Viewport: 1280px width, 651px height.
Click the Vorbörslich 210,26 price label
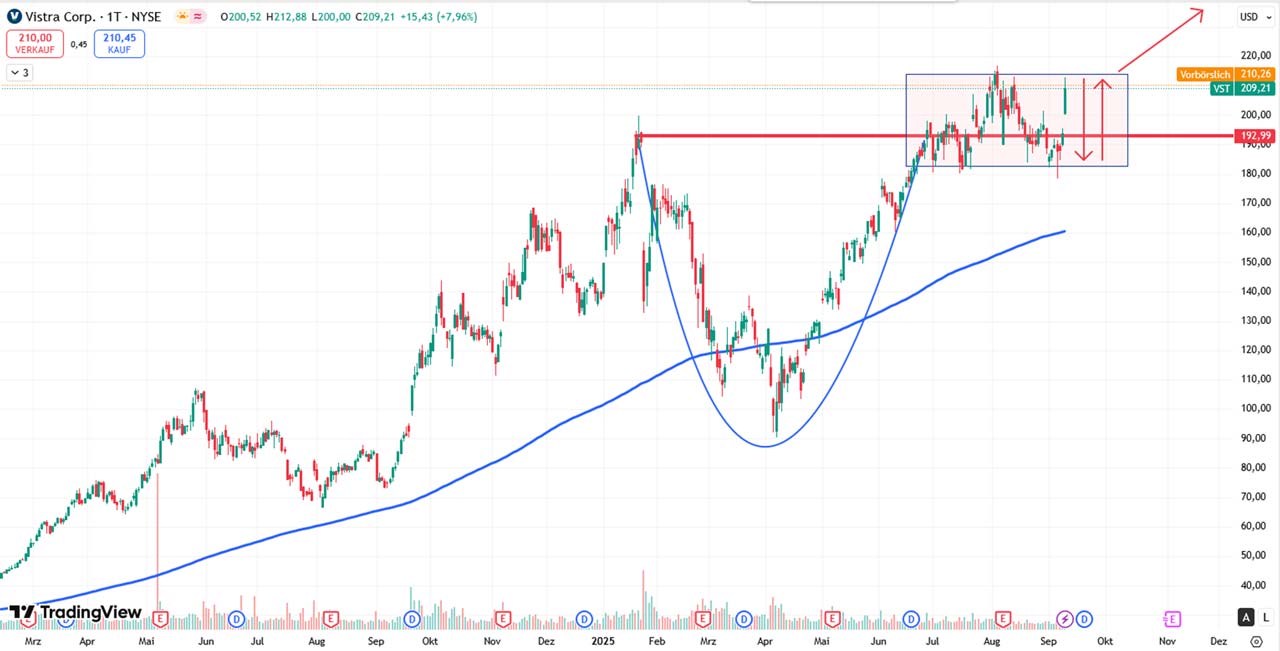1225,74
